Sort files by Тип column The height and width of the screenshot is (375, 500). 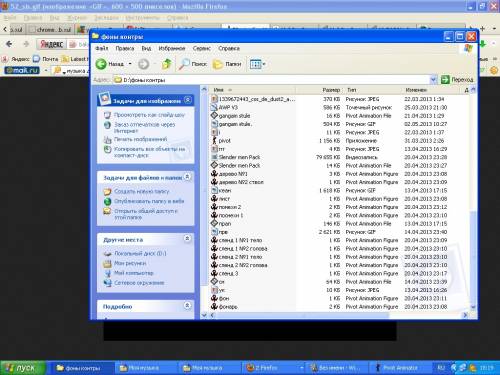click(x=372, y=90)
